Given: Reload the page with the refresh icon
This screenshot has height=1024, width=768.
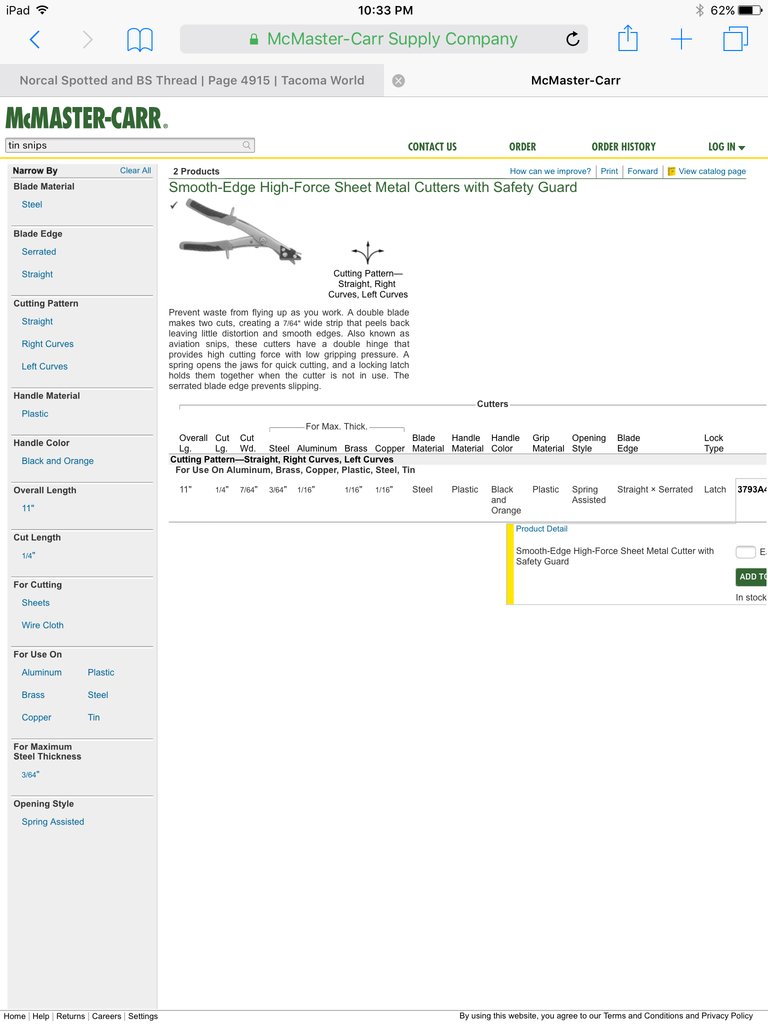Looking at the screenshot, I should point(573,39).
